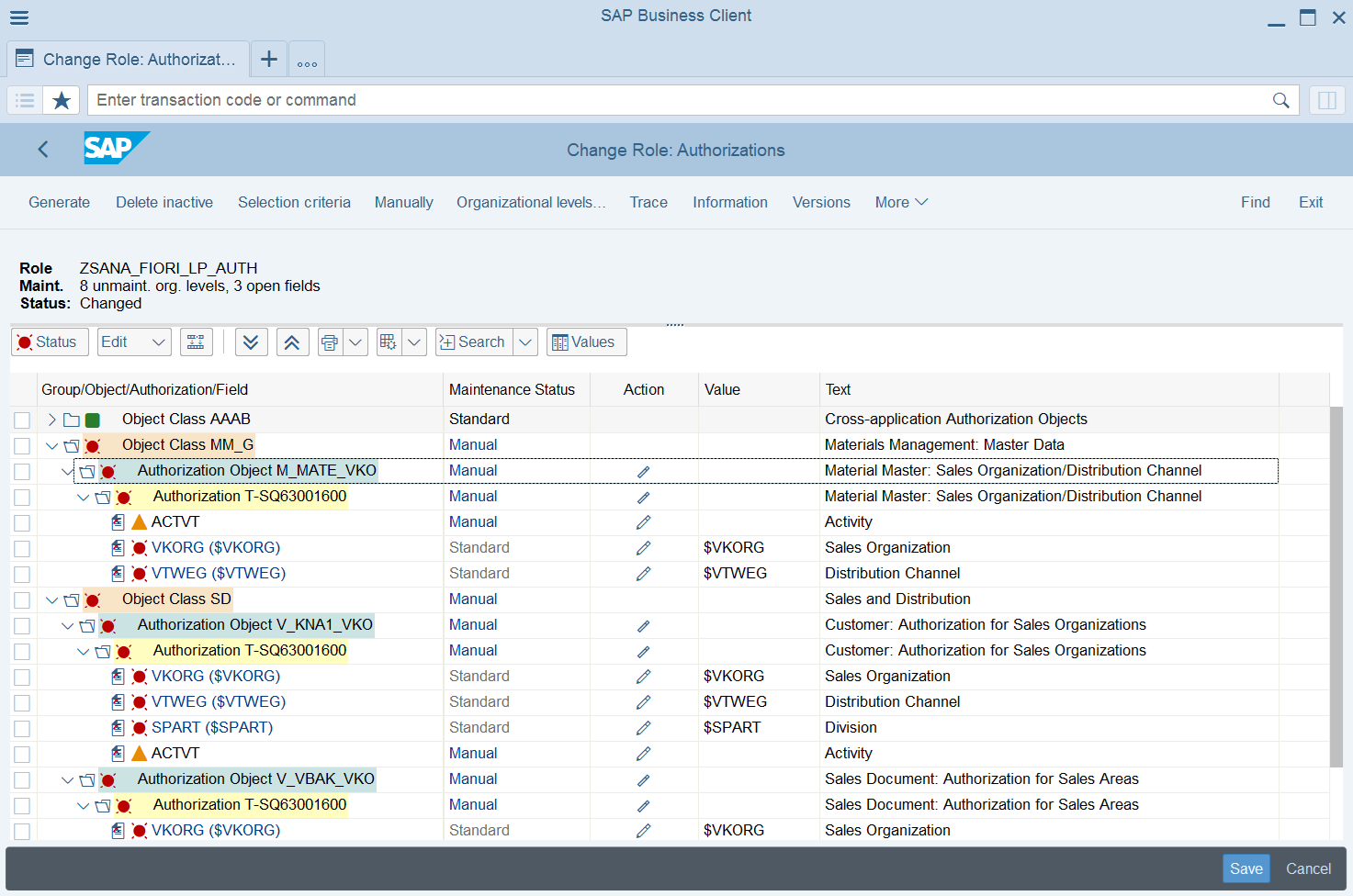Click the Cancel button
1353x896 pixels.
1308,869
